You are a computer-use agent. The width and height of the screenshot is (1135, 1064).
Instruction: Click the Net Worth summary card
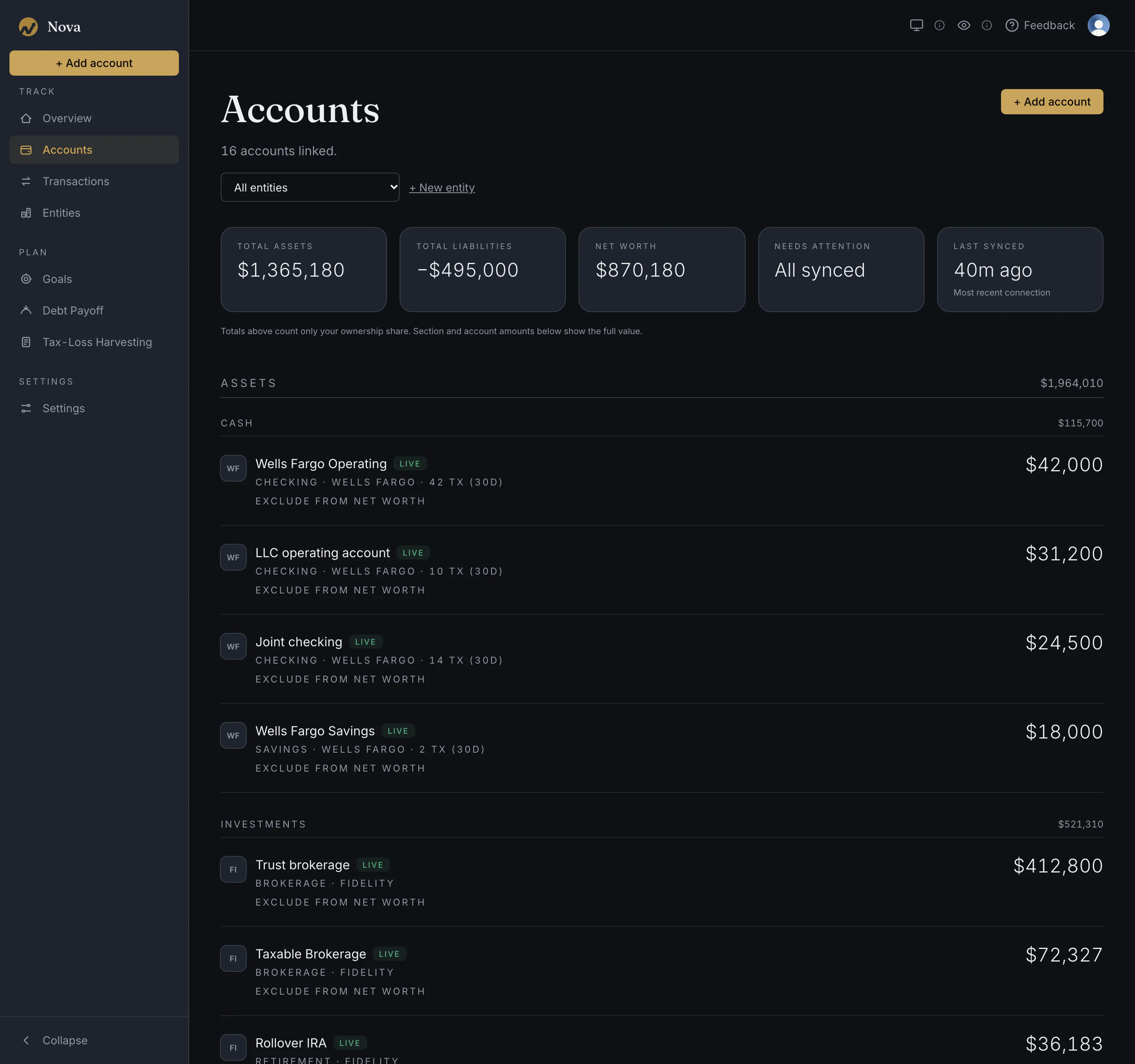click(662, 270)
